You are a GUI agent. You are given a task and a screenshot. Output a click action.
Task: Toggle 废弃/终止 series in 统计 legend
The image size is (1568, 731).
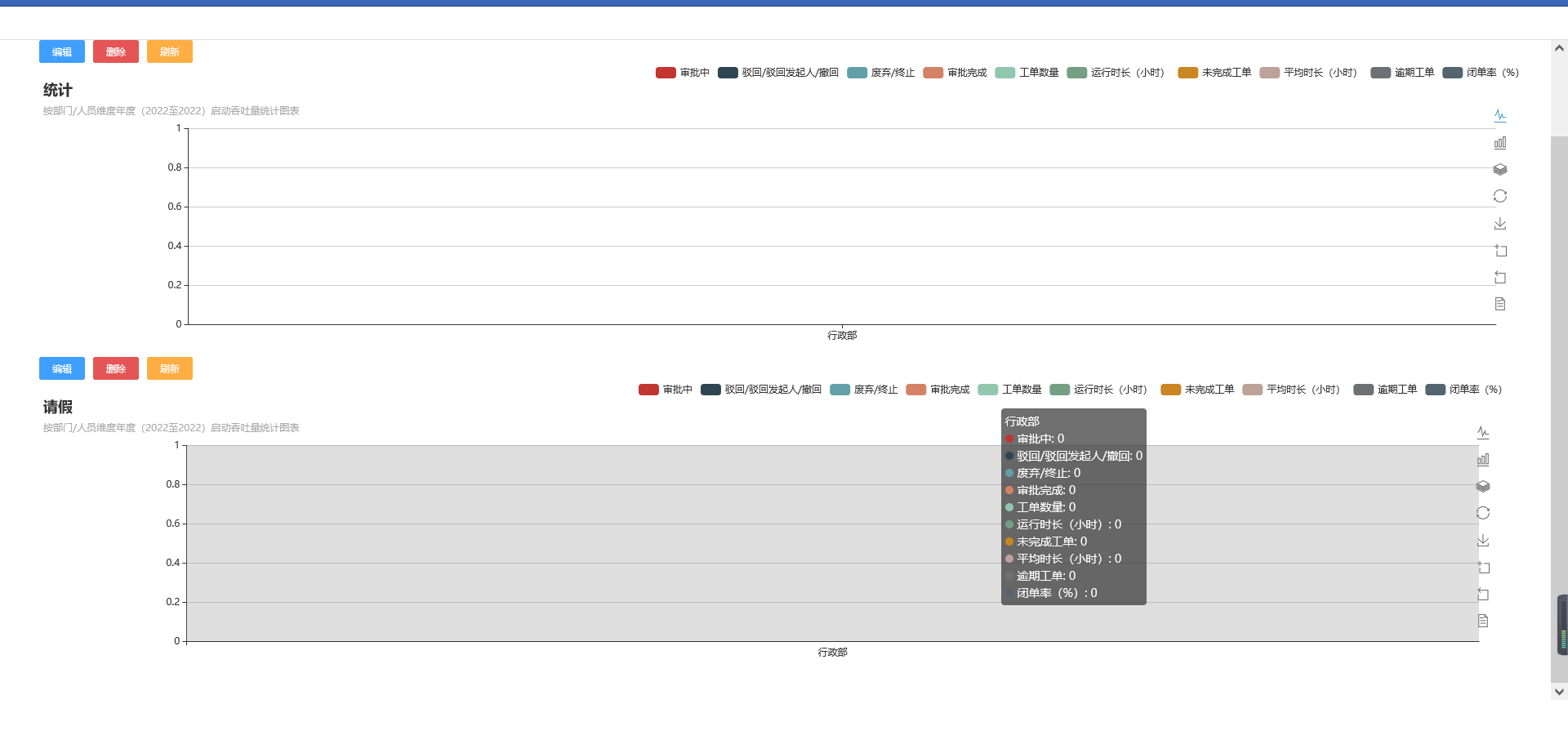tap(881, 73)
